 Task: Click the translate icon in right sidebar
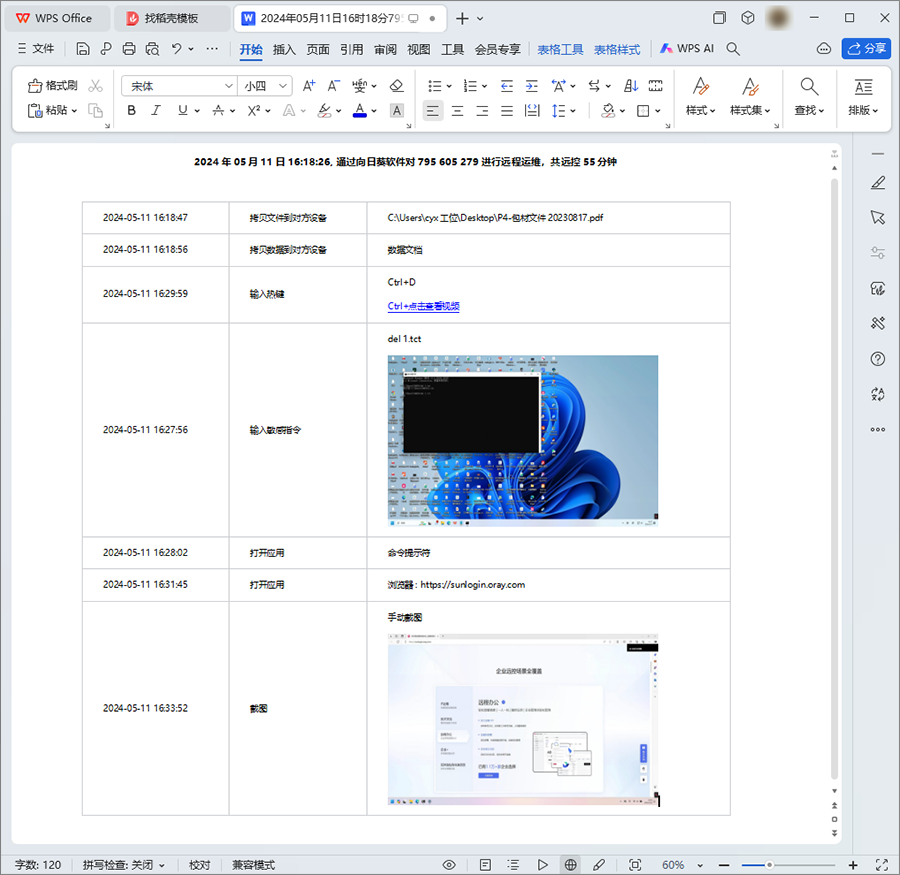point(878,394)
